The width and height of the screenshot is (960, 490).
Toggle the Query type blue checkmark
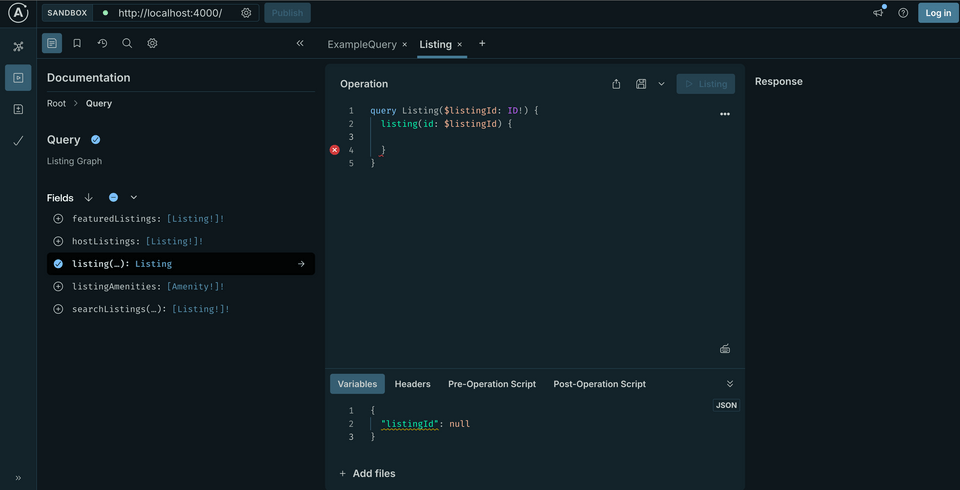(96, 140)
